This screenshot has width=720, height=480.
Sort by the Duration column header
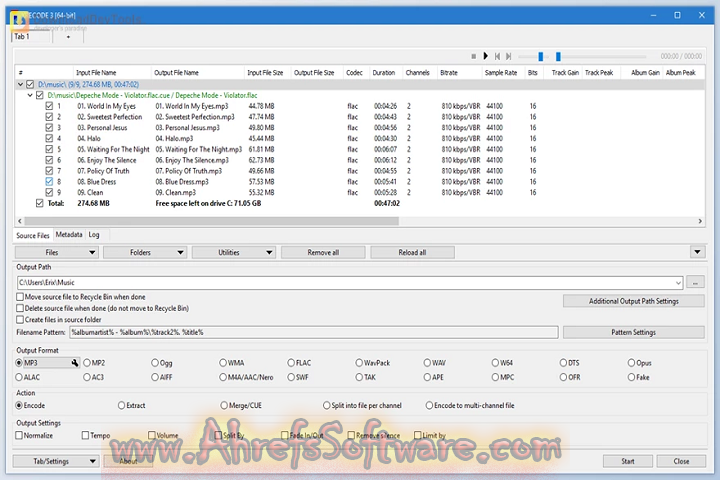pyautogui.click(x=385, y=73)
